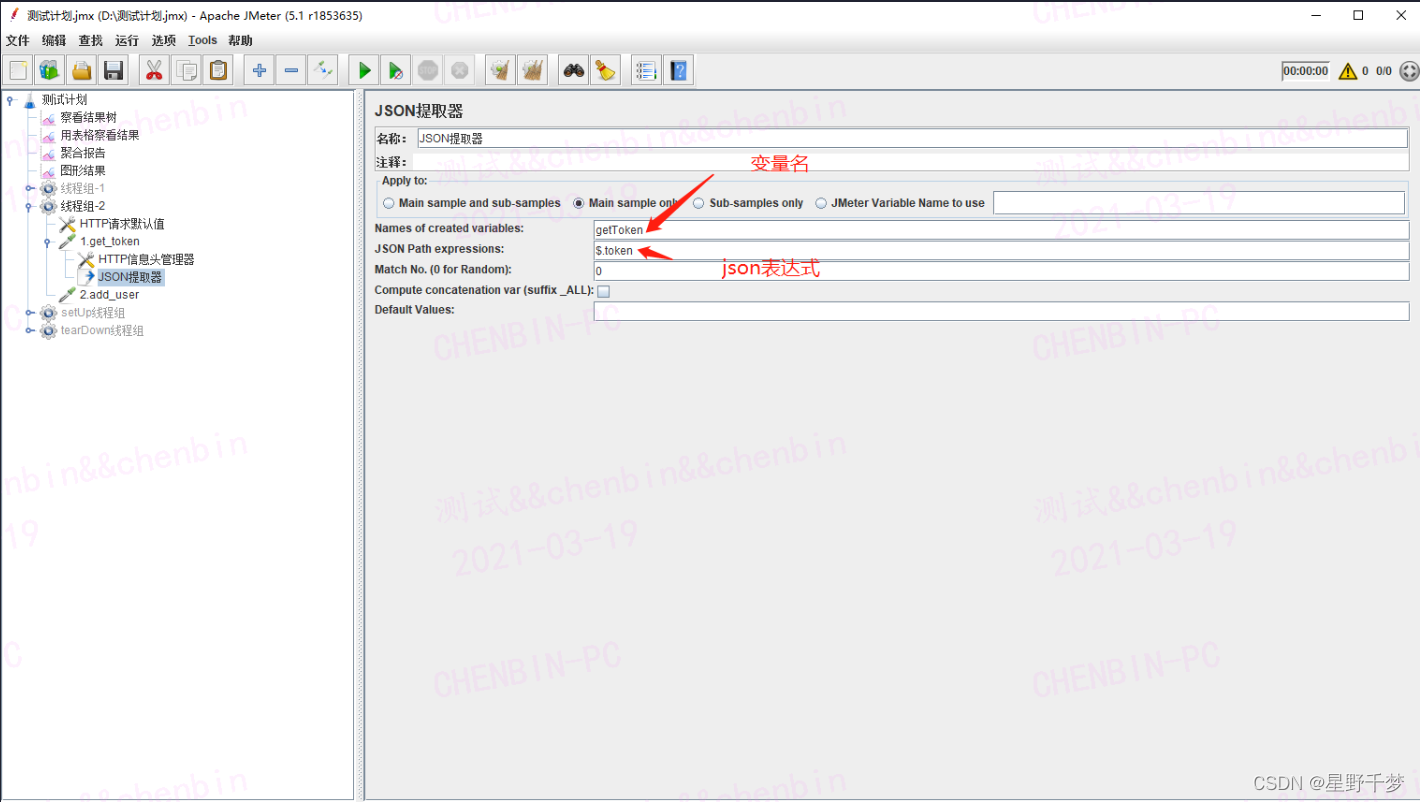The image size is (1420, 802).
Task: Click the Stop test icon
Action: 428,70
